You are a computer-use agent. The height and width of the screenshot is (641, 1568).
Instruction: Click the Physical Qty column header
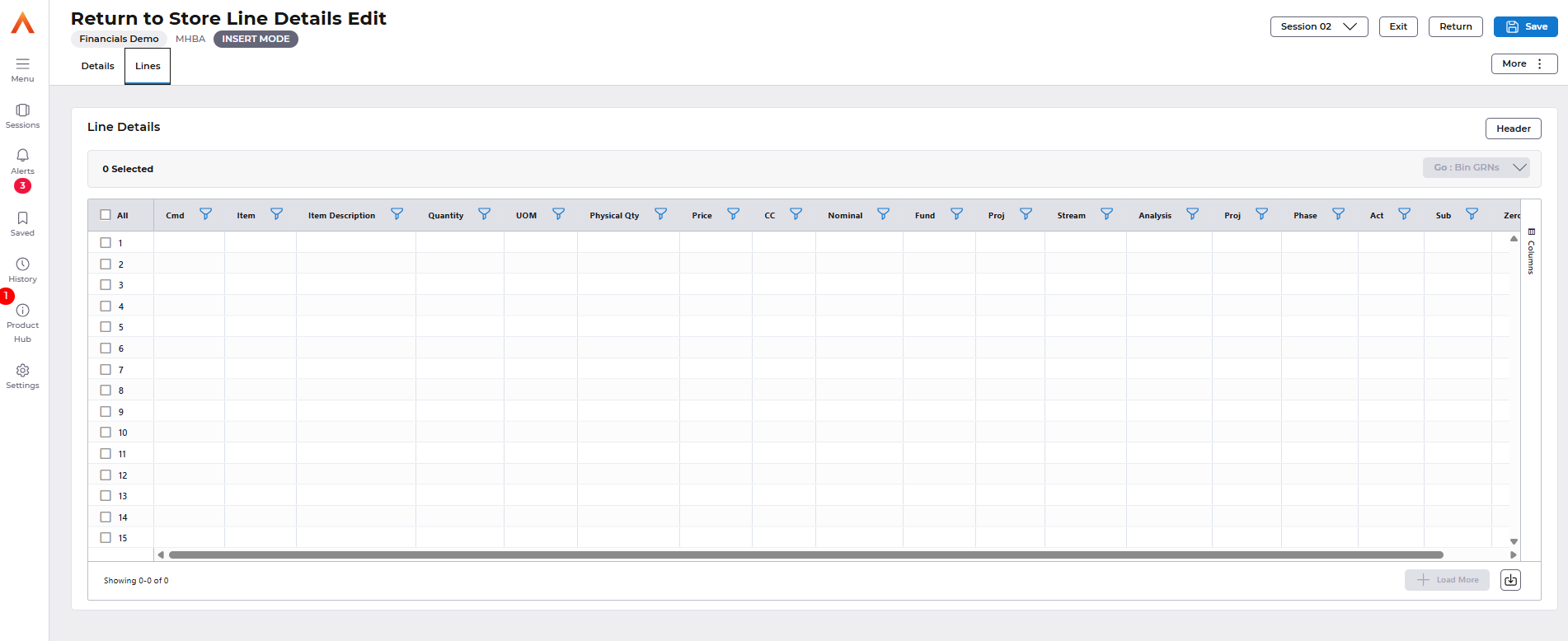614,216
